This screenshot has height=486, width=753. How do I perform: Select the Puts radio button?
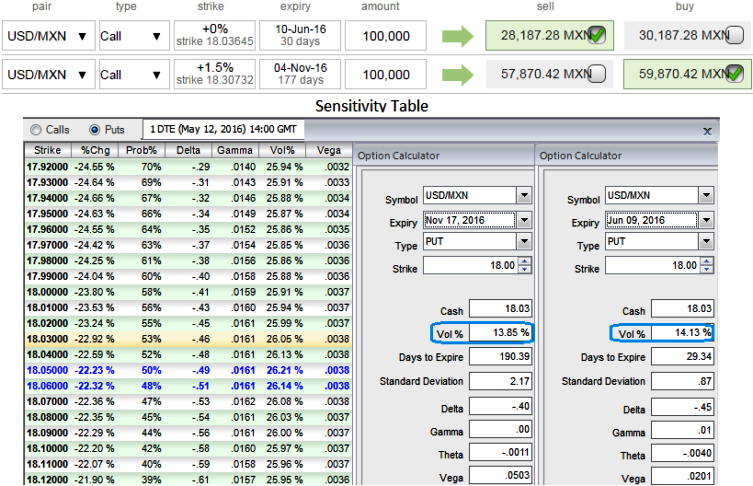(x=95, y=130)
